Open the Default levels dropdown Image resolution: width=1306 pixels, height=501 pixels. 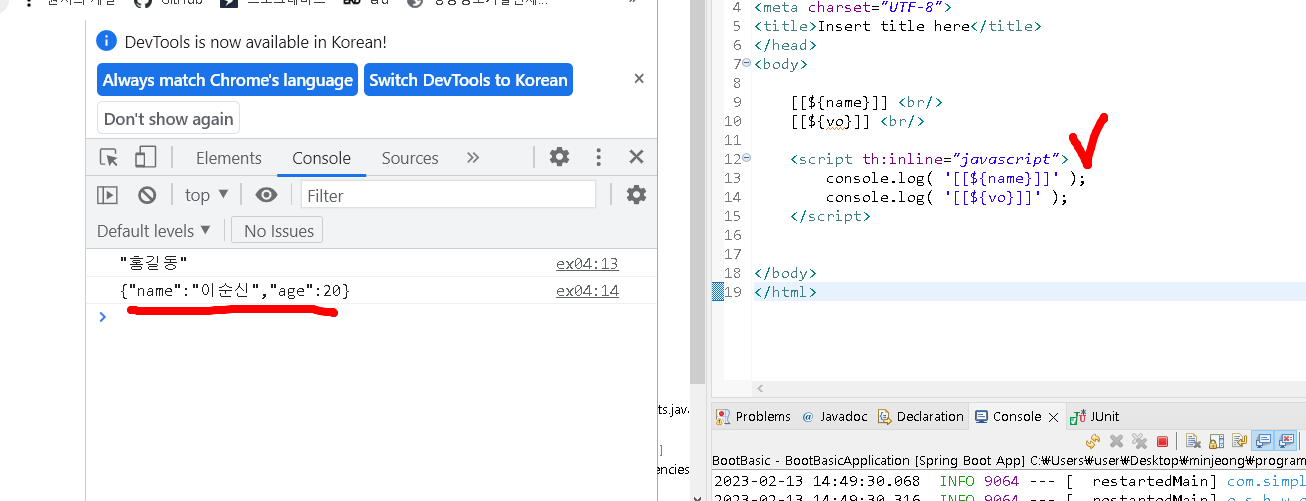coord(154,230)
